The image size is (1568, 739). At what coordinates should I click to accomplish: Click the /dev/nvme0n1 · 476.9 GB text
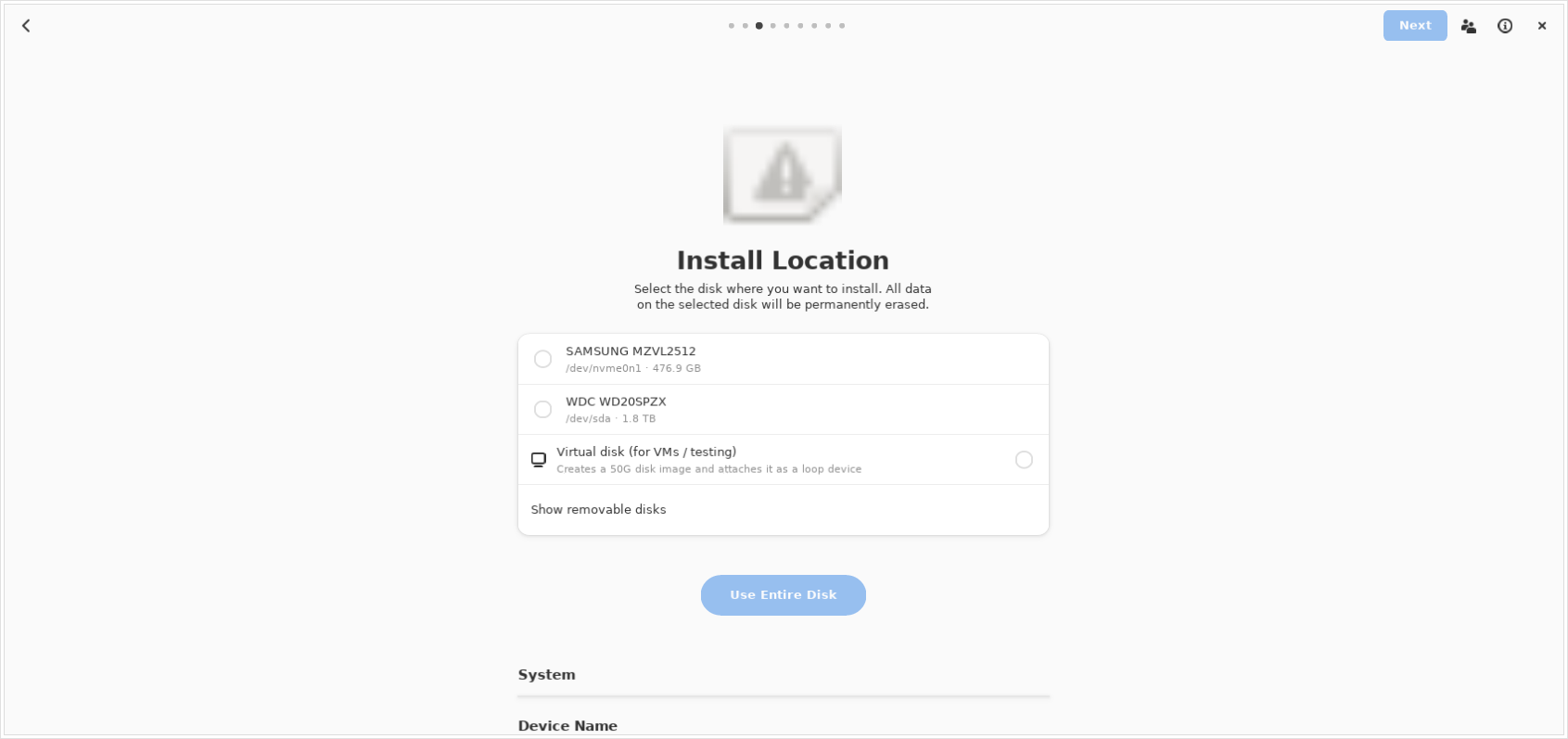(633, 368)
